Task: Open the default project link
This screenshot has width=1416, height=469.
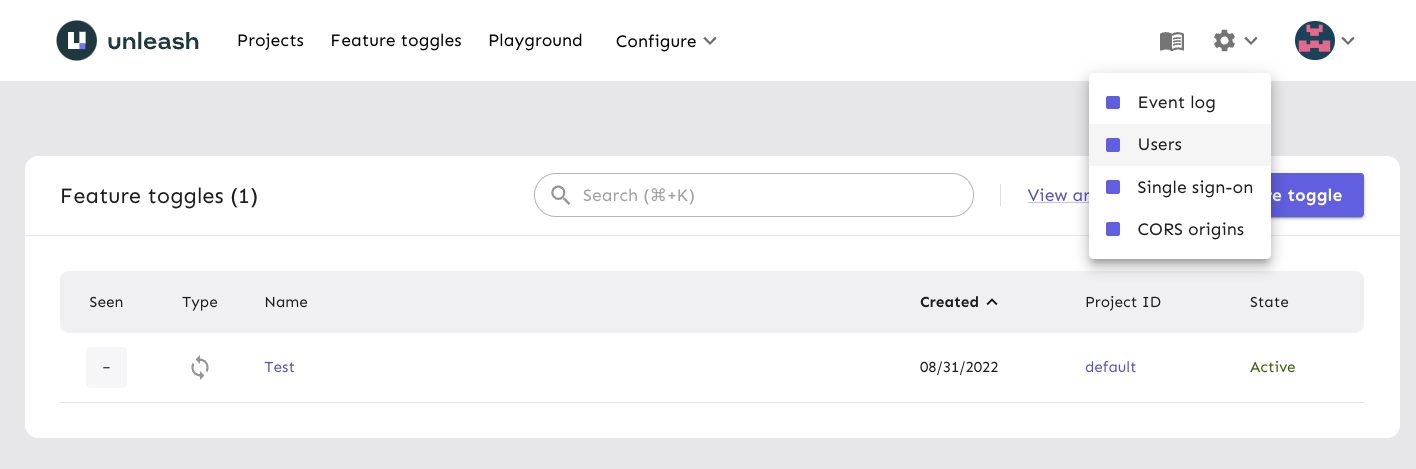Action: [x=1110, y=367]
